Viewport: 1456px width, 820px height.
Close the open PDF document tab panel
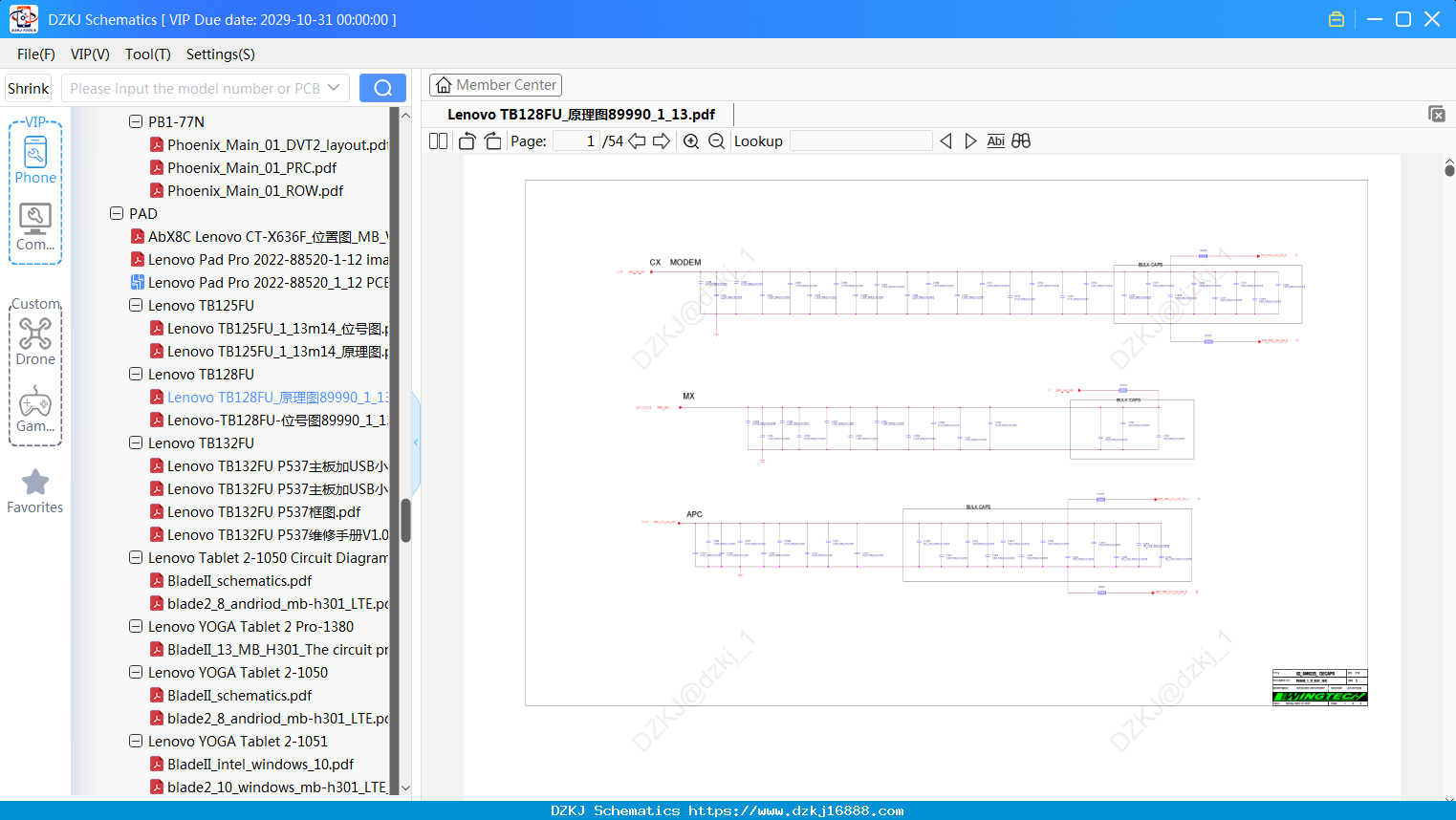pos(1436,114)
